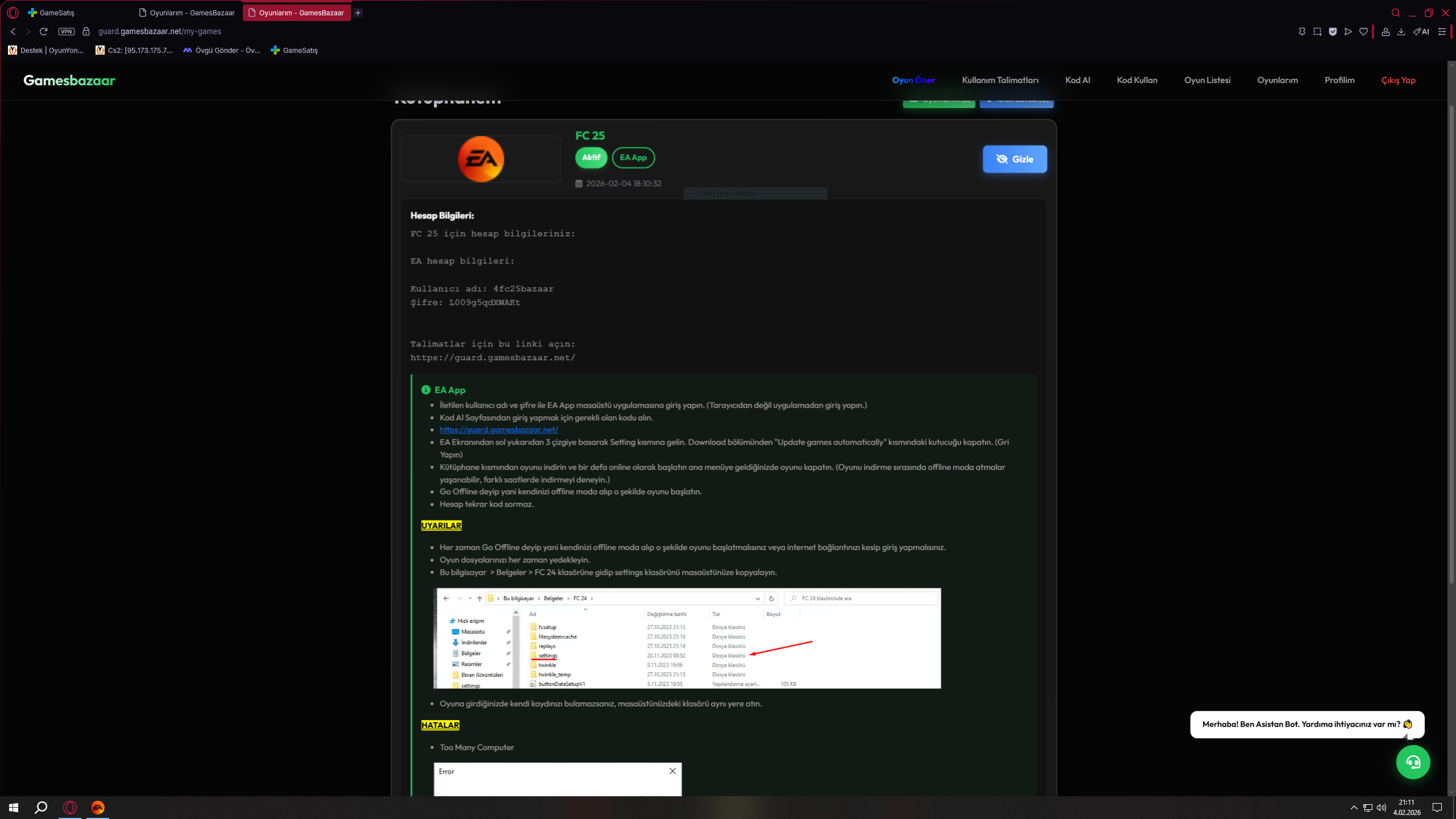Image resolution: width=1456 pixels, height=819 pixels.
Task: Click the pinboard pin icon in toolbar
Action: tap(1302, 31)
